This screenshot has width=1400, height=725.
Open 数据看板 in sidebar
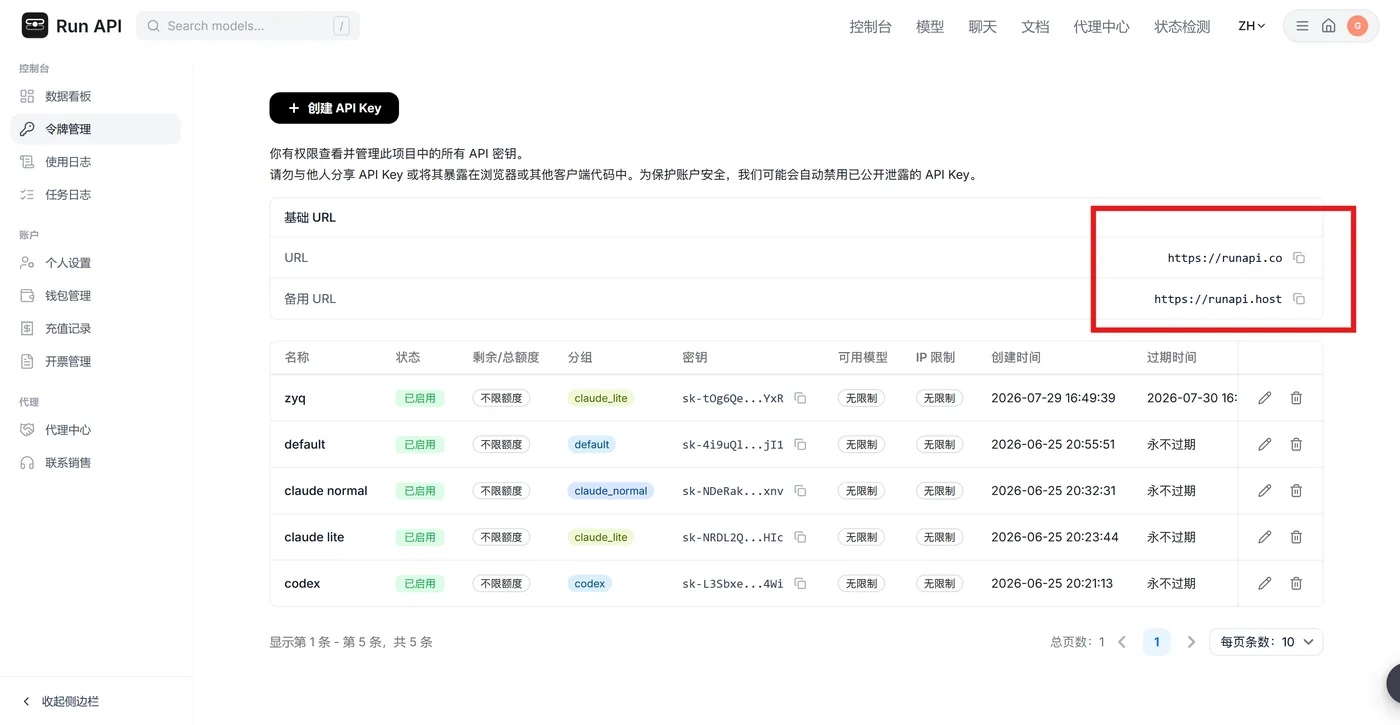95,96
